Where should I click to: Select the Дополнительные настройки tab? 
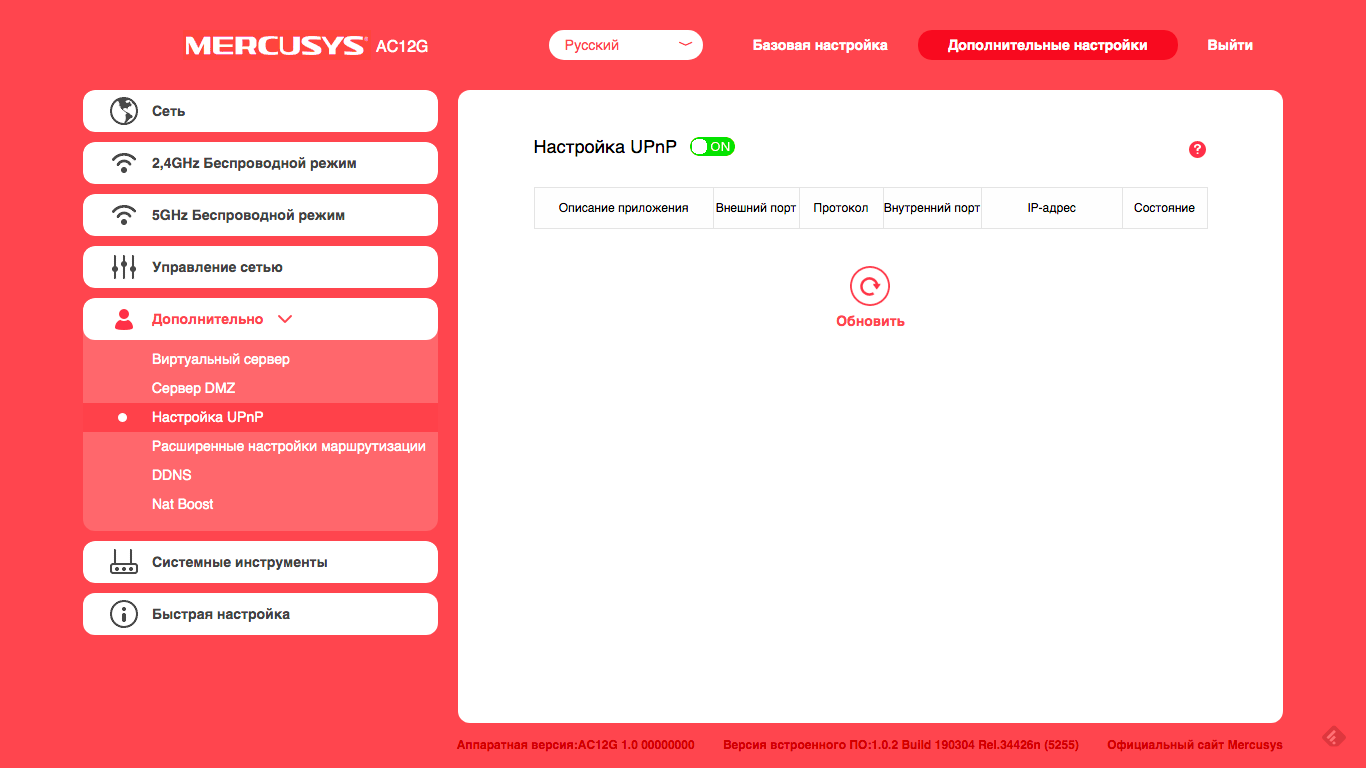1047,45
